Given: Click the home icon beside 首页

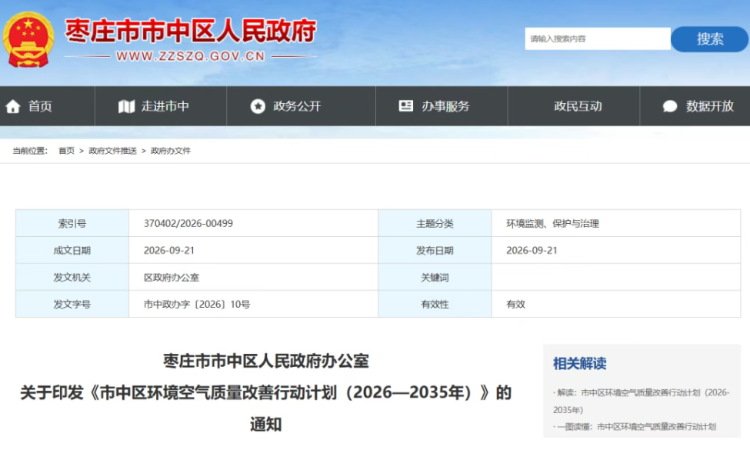Looking at the screenshot, I should [x=13, y=106].
